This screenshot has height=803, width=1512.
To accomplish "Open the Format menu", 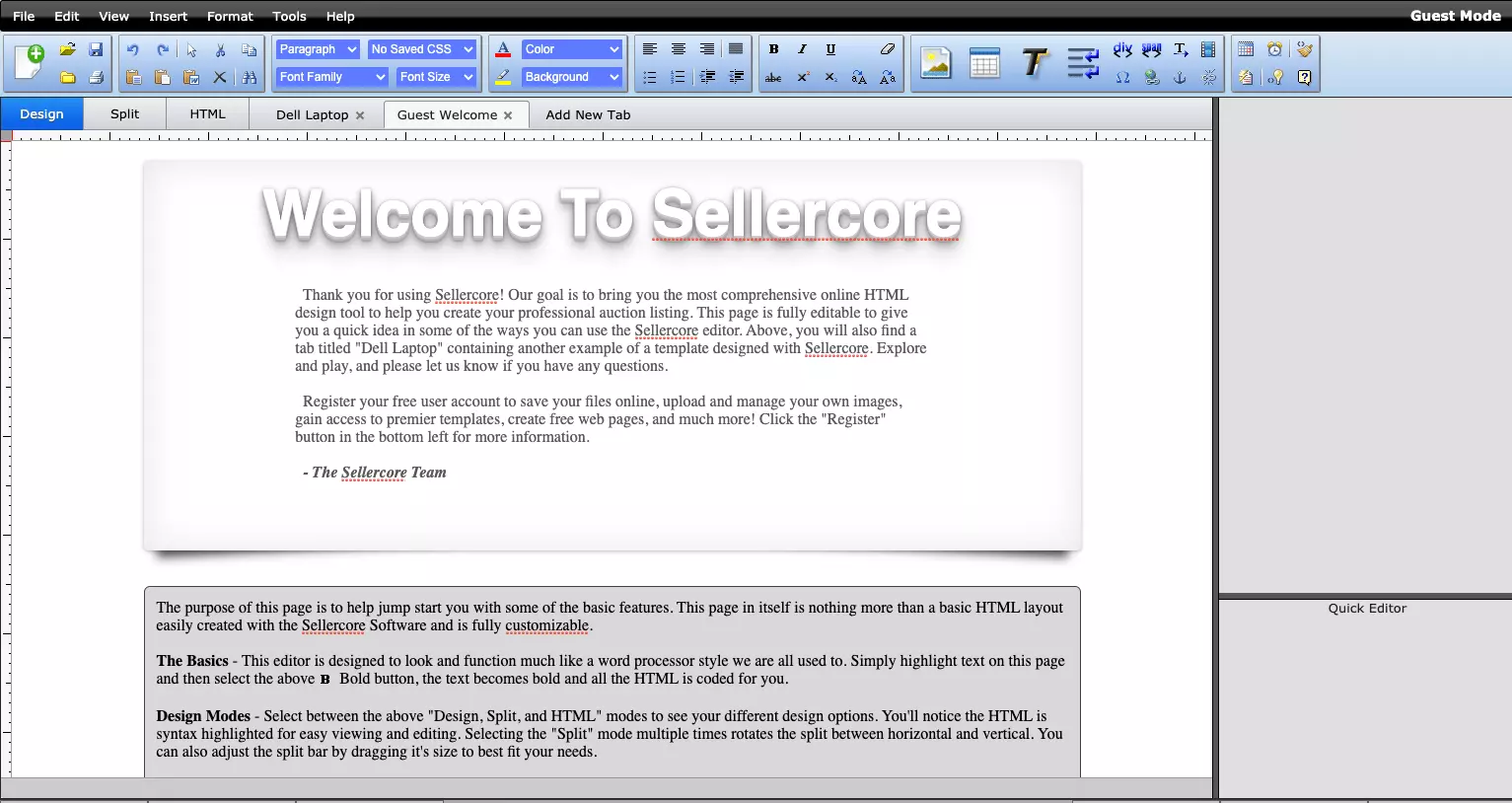I will pyautogui.click(x=230, y=16).
